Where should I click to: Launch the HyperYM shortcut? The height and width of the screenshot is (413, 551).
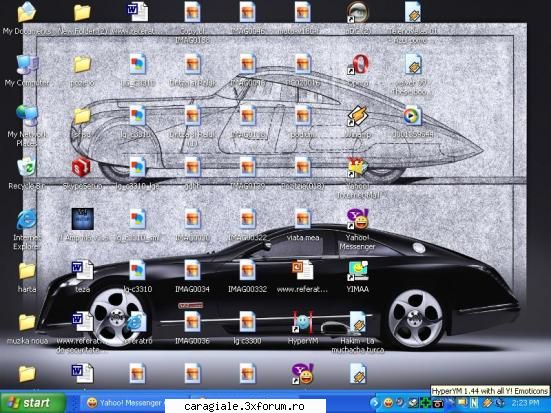click(302, 322)
